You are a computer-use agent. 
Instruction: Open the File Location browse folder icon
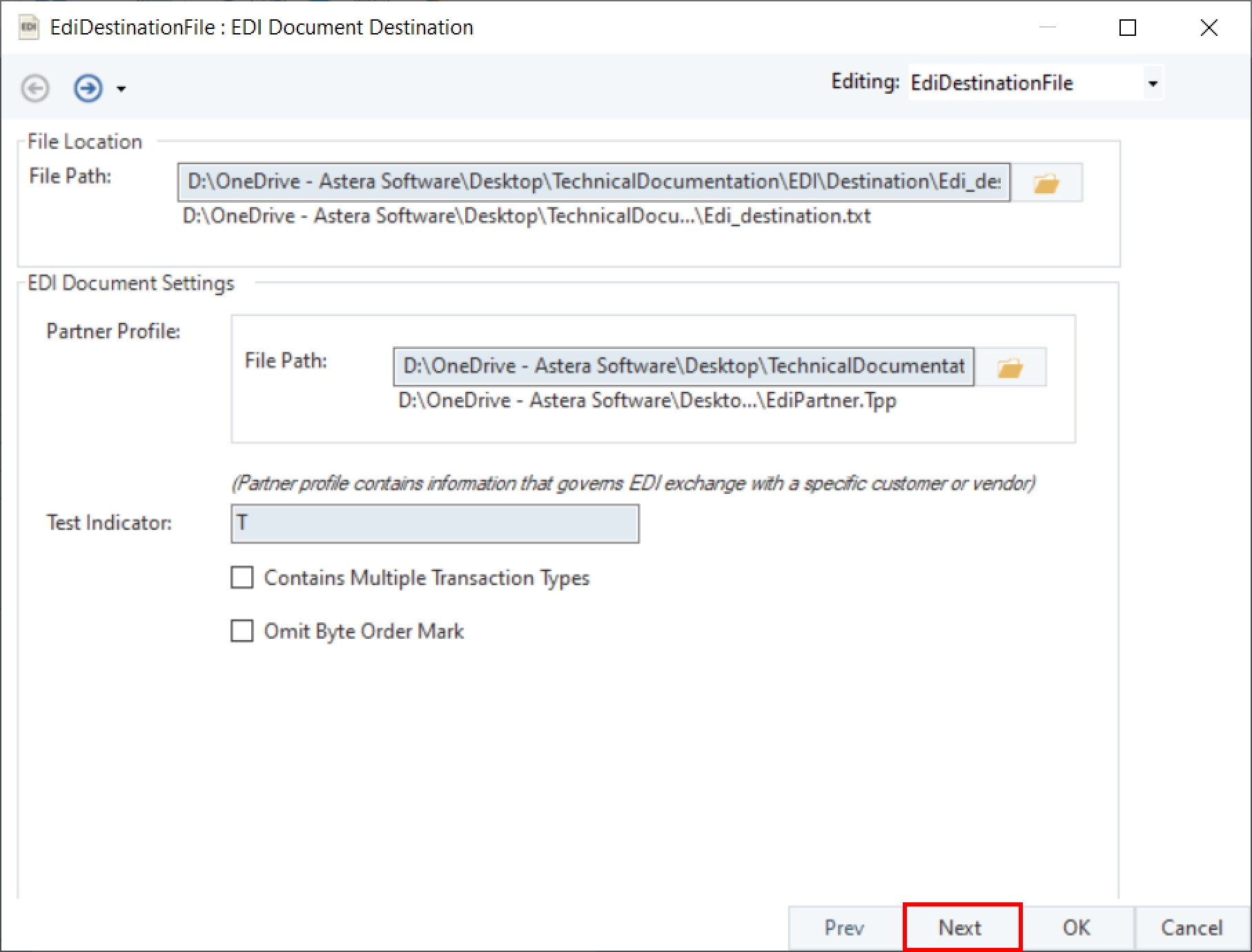(1046, 183)
